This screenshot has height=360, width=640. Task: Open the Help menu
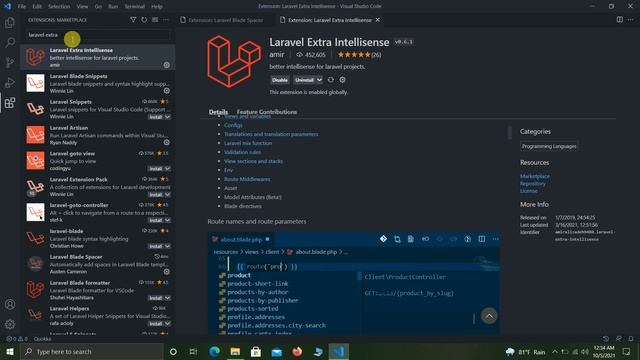(157, 6)
